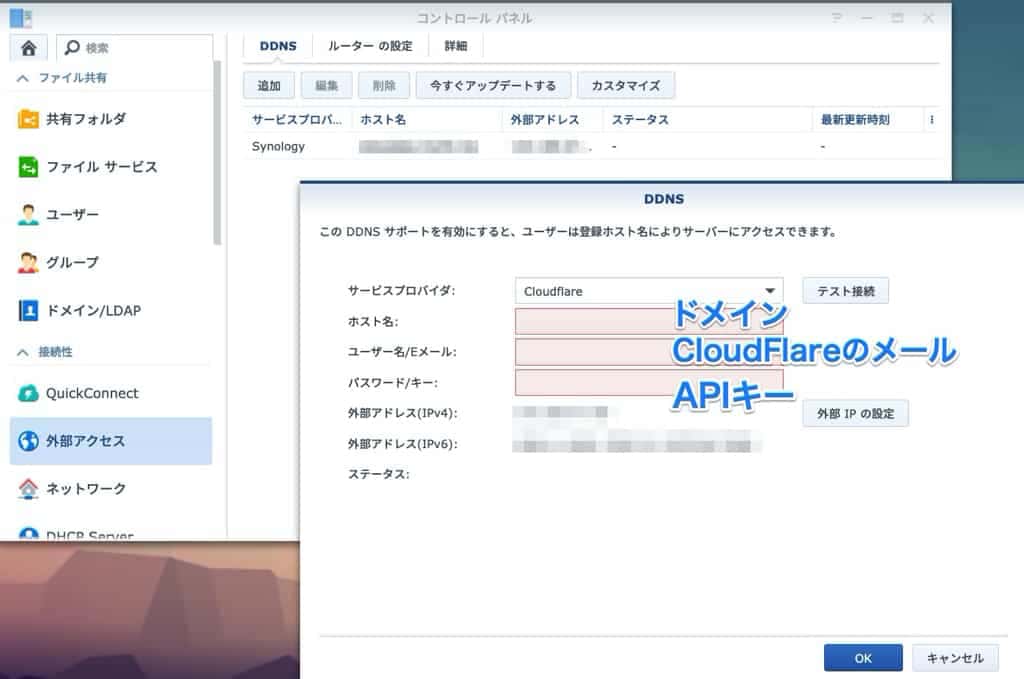Sort by ステータス column header
The height and width of the screenshot is (679, 1024).
(x=707, y=120)
